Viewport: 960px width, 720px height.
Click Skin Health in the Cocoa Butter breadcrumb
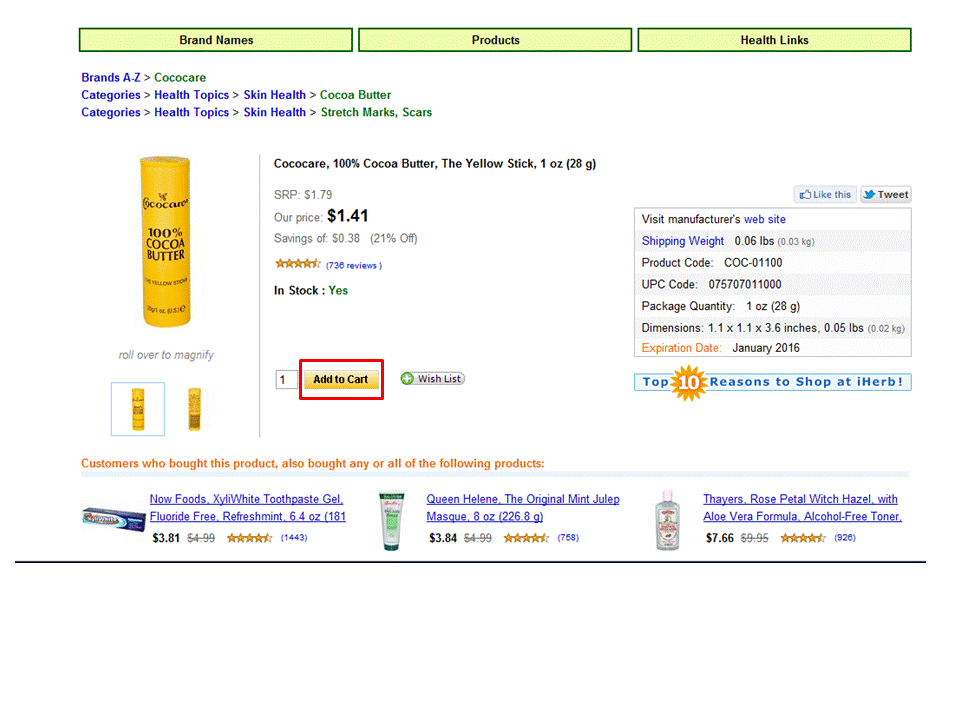[x=274, y=95]
